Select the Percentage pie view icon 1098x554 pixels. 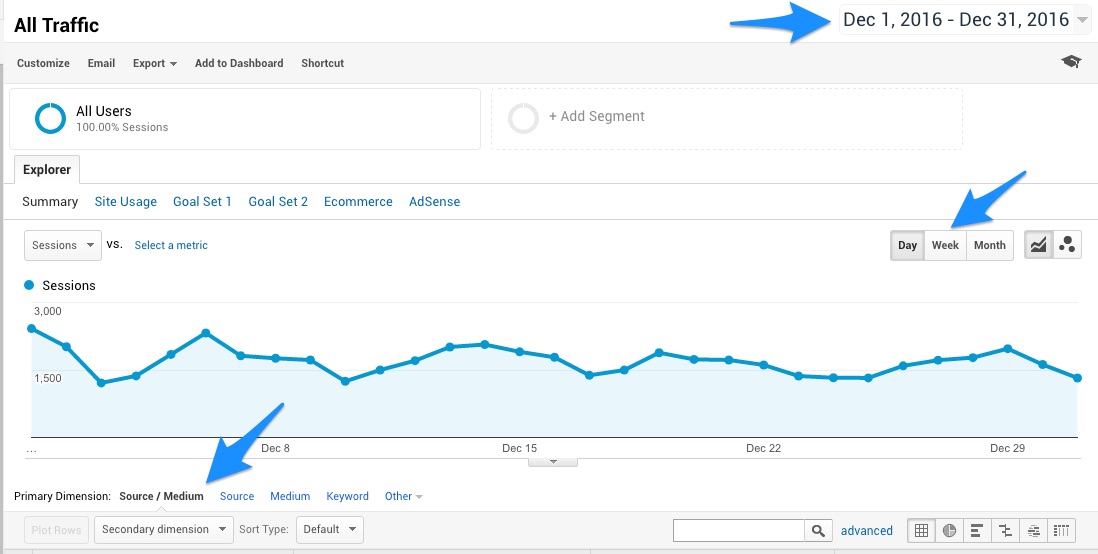click(950, 531)
